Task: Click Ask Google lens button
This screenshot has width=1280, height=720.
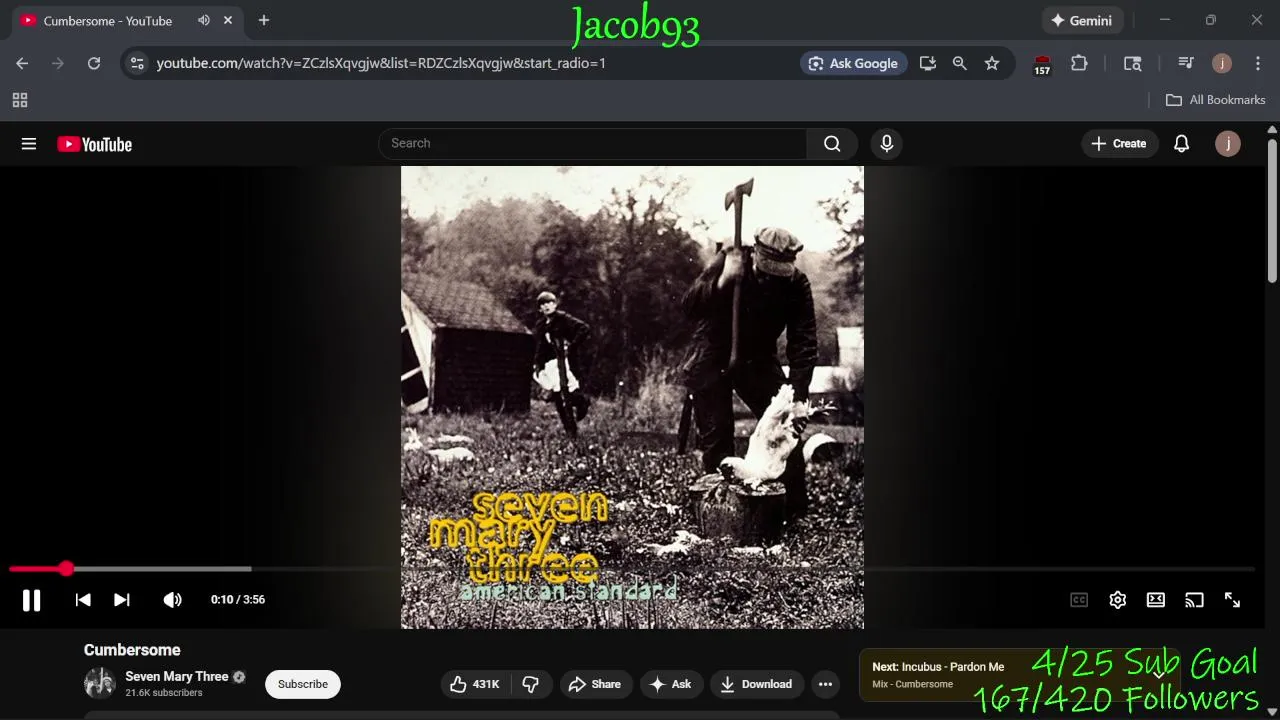Action: click(854, 63)
